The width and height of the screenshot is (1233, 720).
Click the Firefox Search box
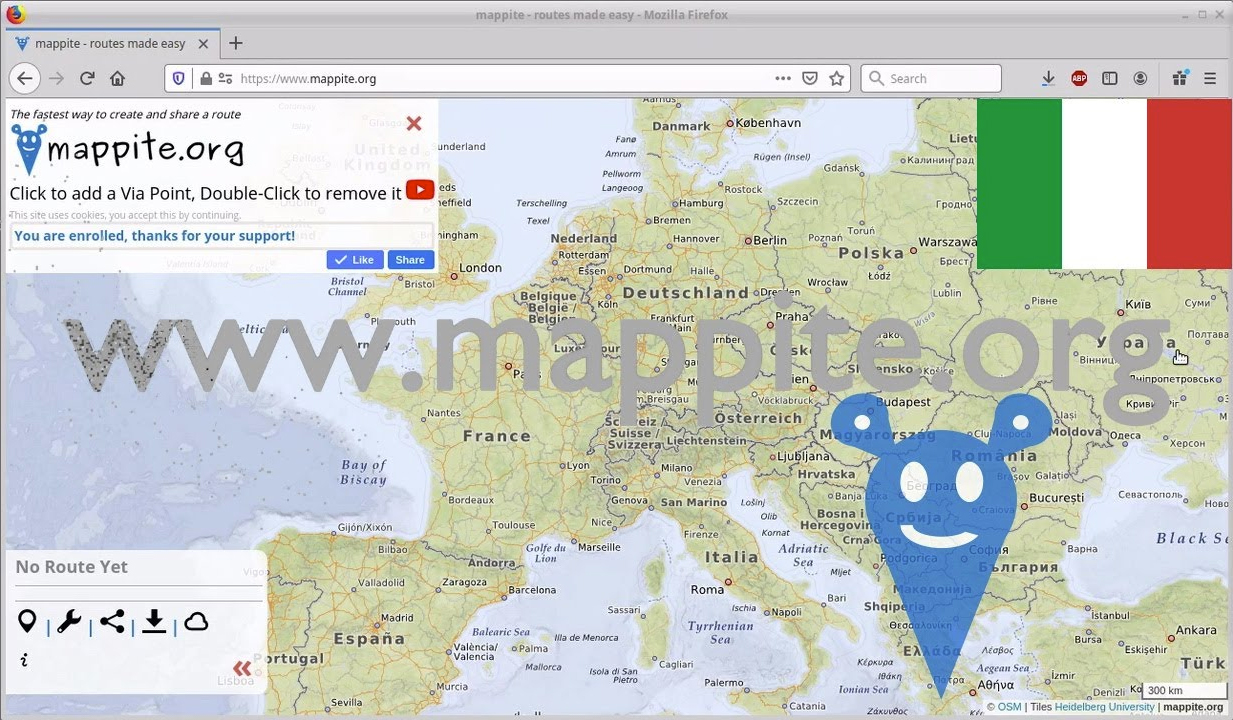[931, 78]
